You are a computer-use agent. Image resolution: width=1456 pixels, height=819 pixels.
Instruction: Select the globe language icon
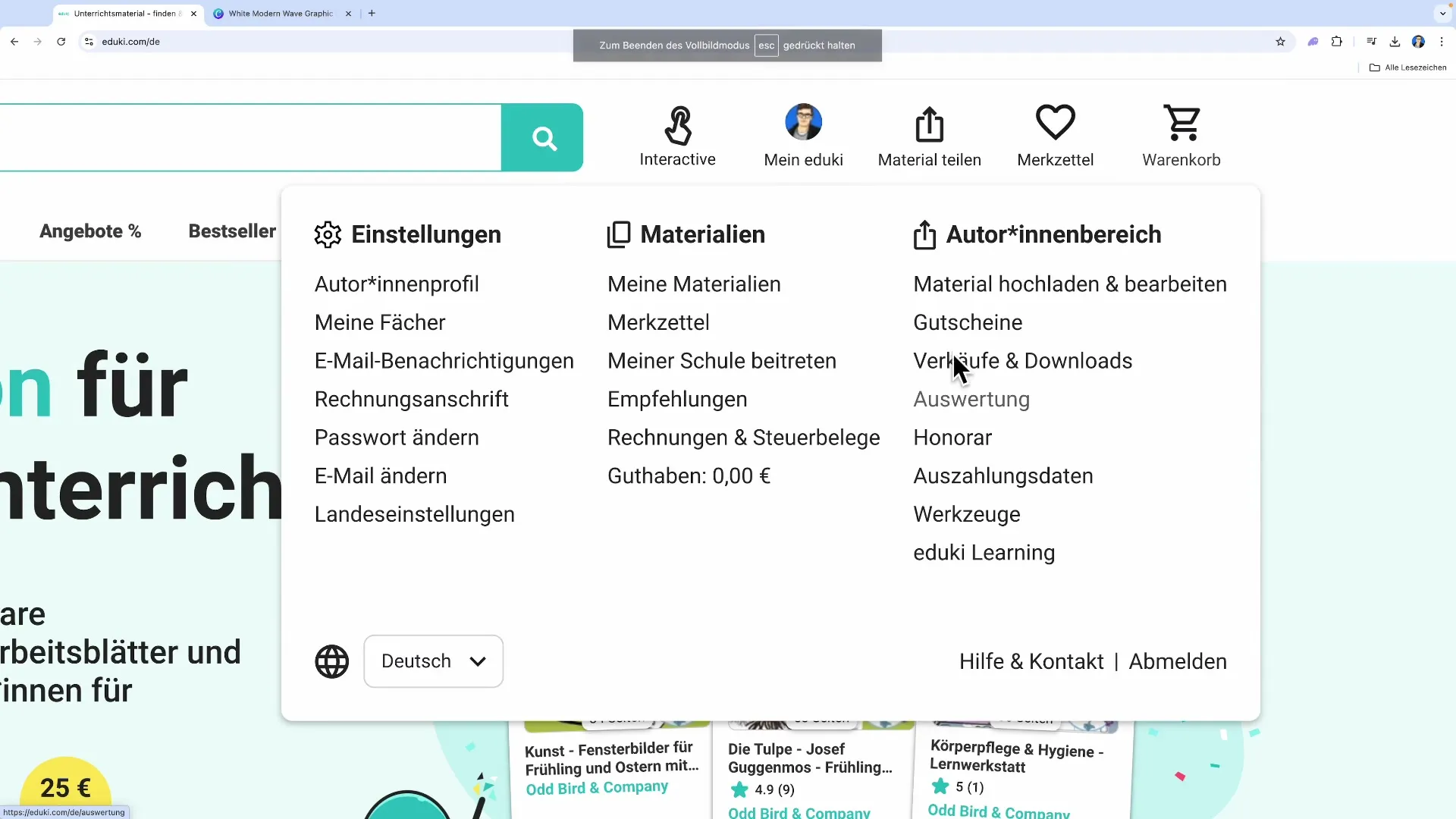331,661
